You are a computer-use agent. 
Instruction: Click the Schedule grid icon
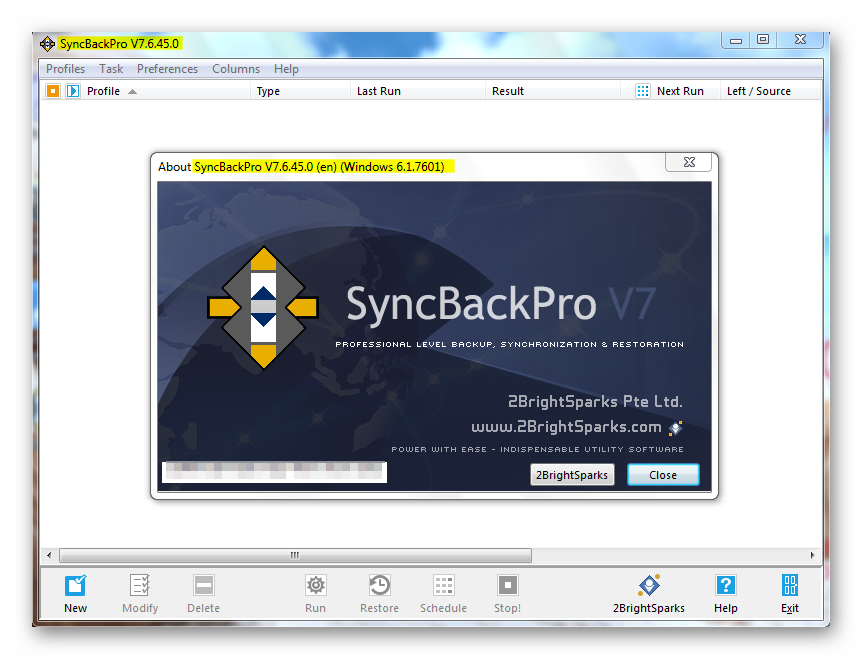click(x=443, y=585)
